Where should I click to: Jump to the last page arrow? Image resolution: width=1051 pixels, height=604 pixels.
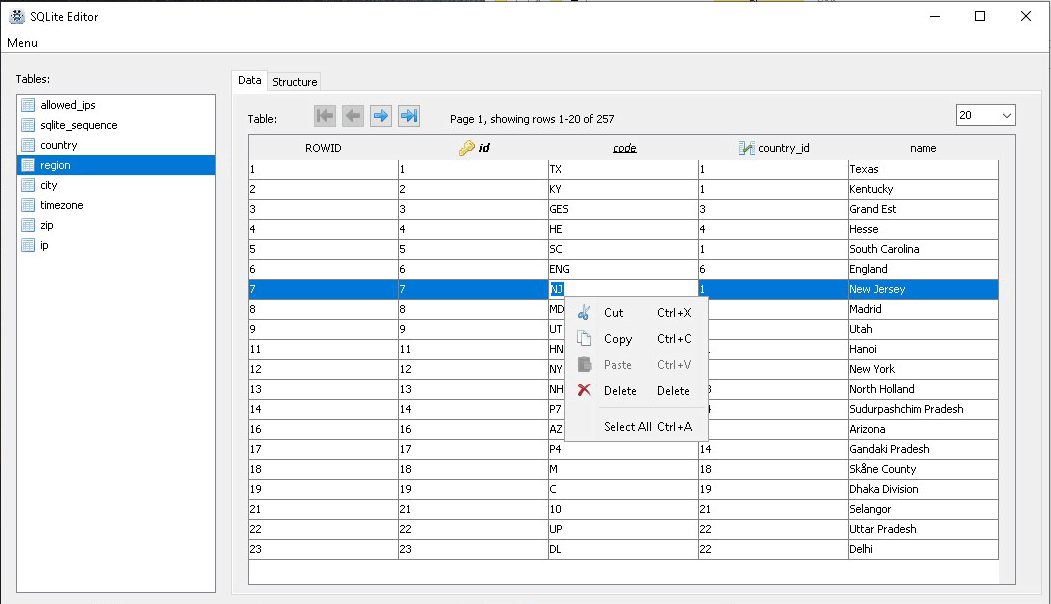(x=408, y=116)
